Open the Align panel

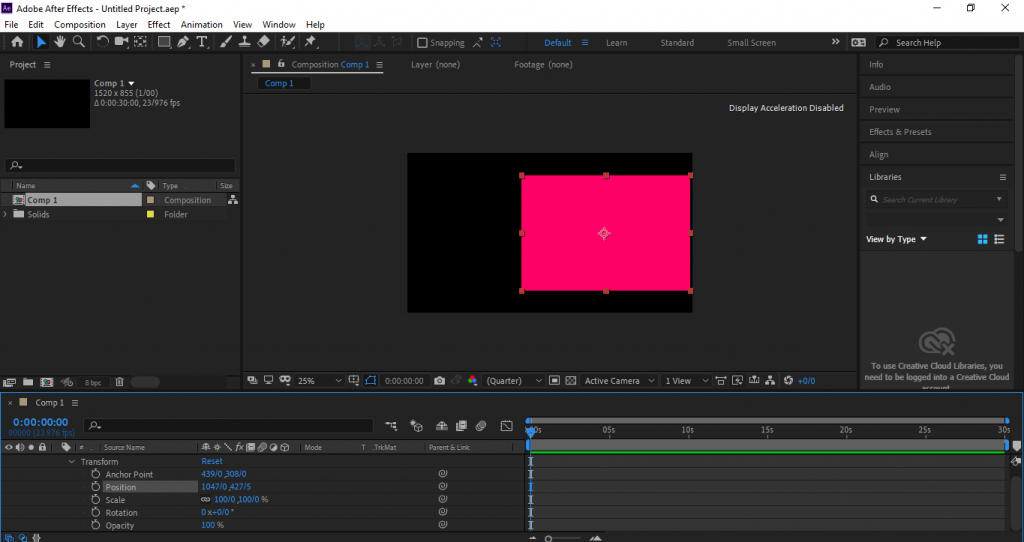[x=878, y=155]
